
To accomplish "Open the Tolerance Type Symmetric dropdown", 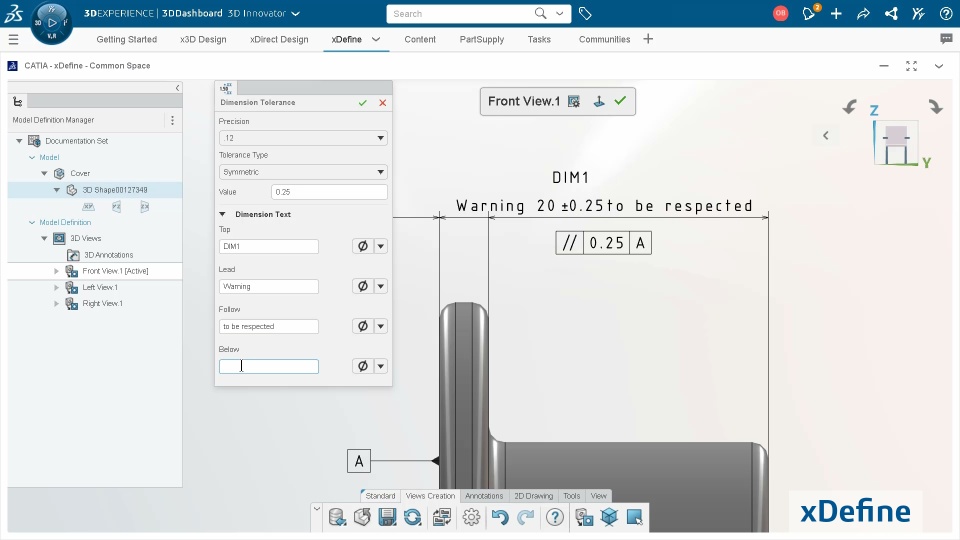I will (303, 172).
